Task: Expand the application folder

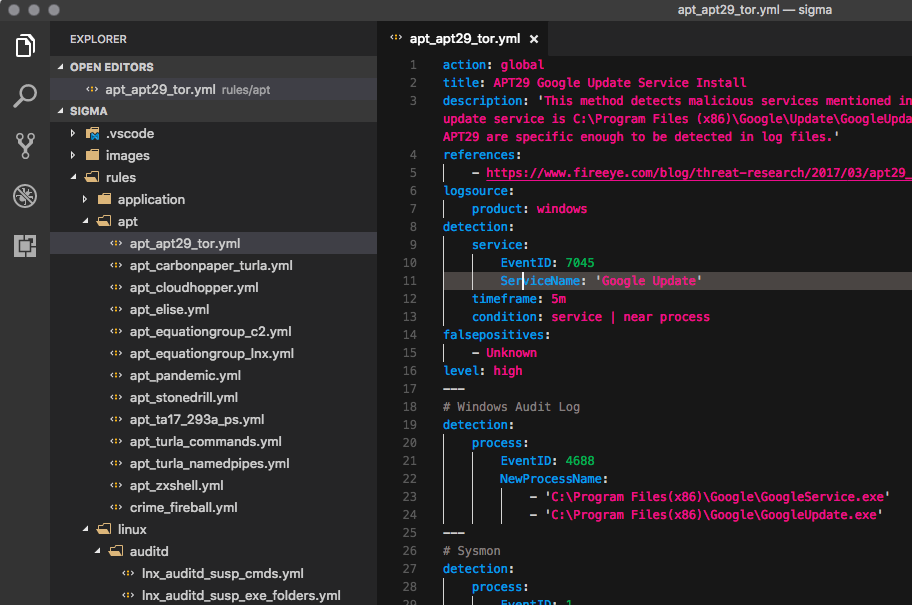Action: pos(85,199)
